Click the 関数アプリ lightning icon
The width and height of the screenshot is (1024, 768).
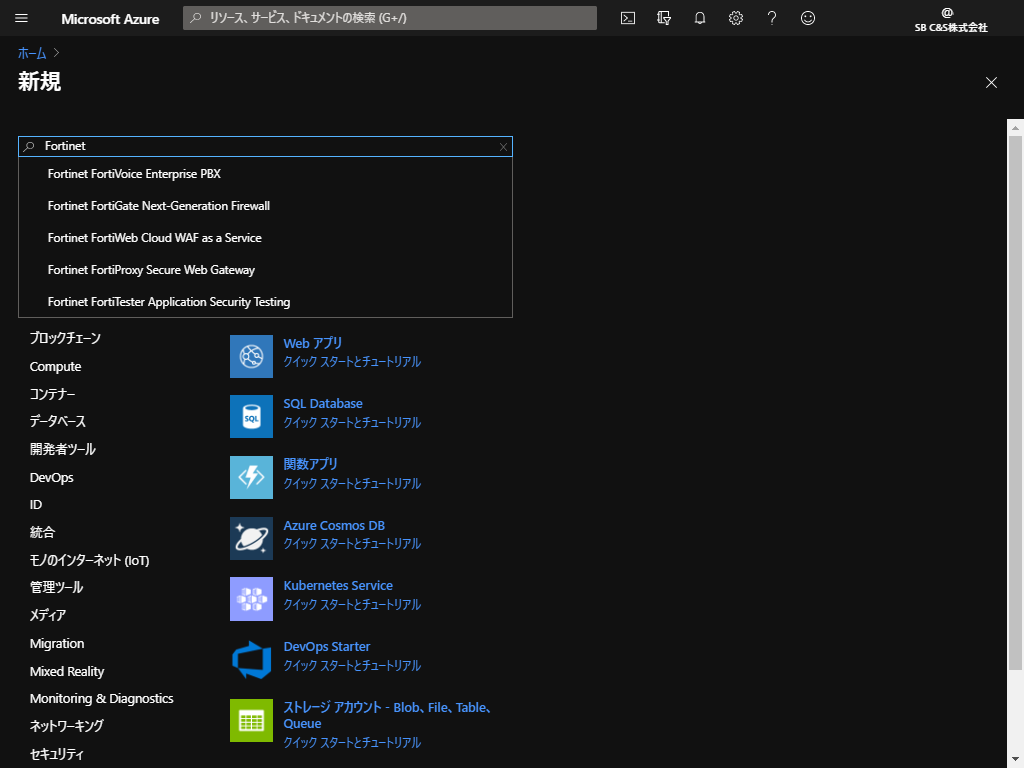[x=251, y=477]
